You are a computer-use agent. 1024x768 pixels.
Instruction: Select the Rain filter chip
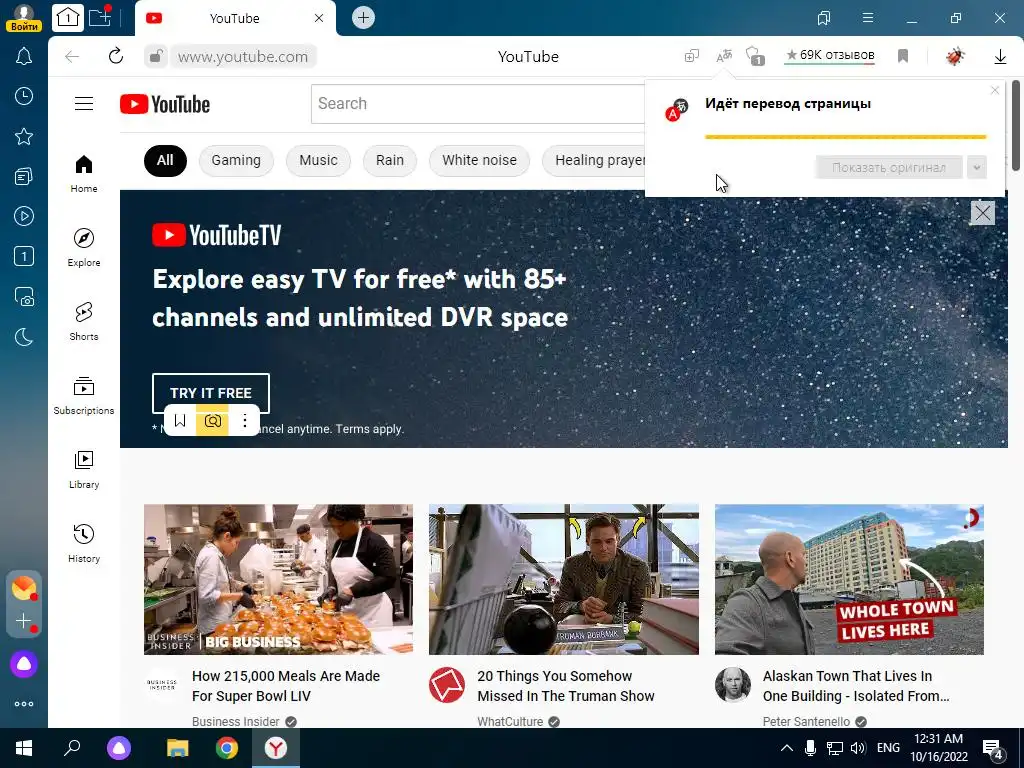[x=389, y=161]
